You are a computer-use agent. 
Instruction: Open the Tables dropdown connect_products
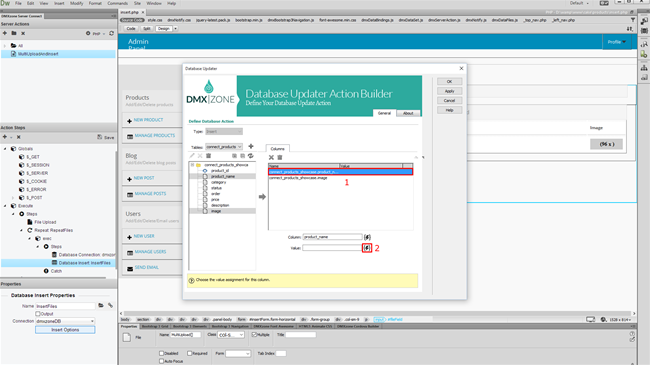(224, 147)
